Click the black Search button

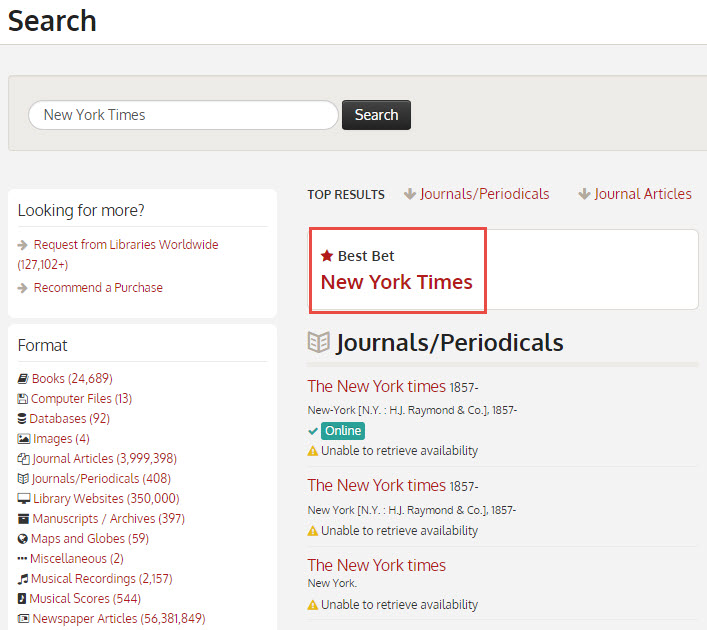pos(376,115)
